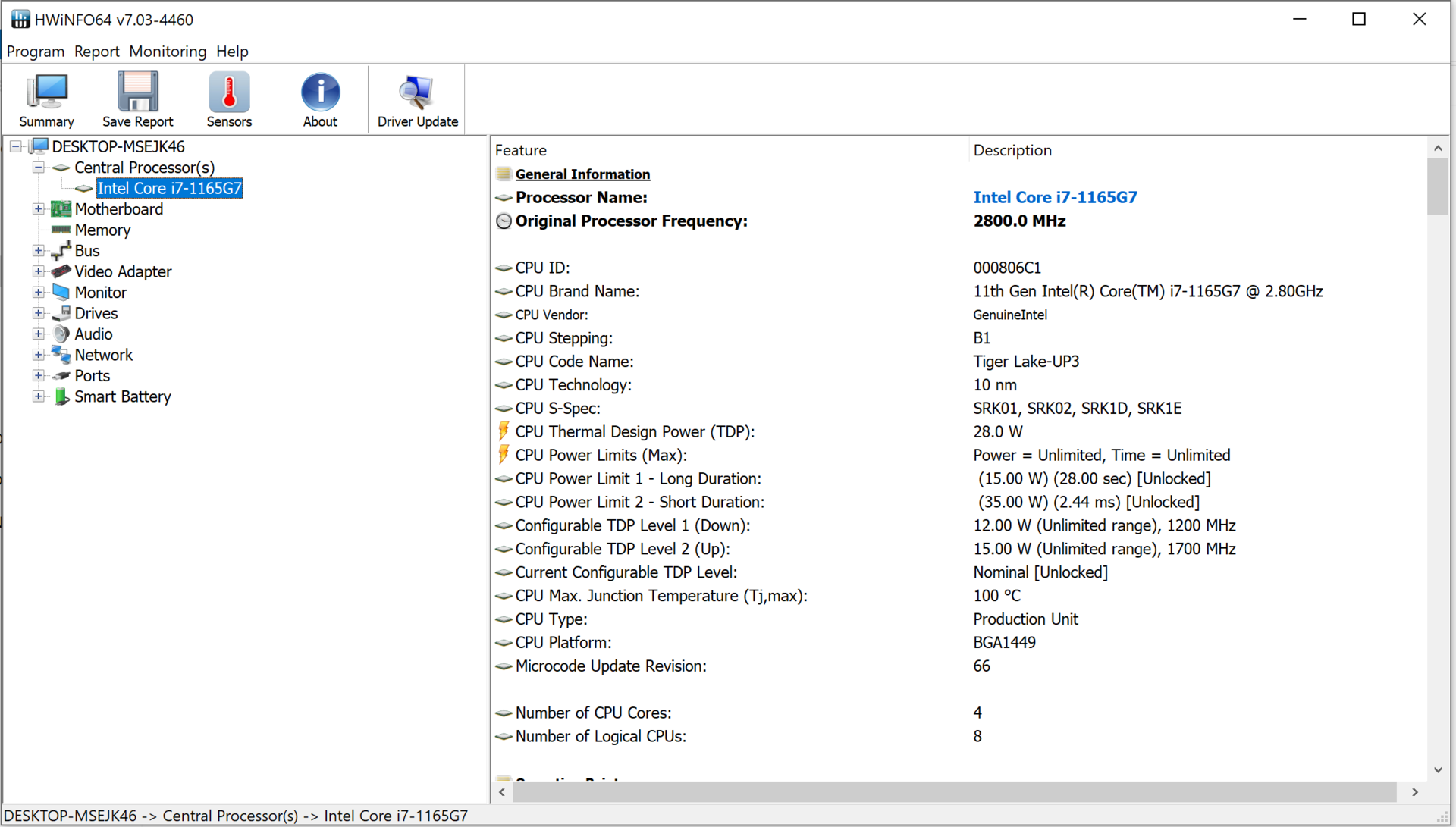
Task: Click the Feature column header
Action: pos(521,150)
